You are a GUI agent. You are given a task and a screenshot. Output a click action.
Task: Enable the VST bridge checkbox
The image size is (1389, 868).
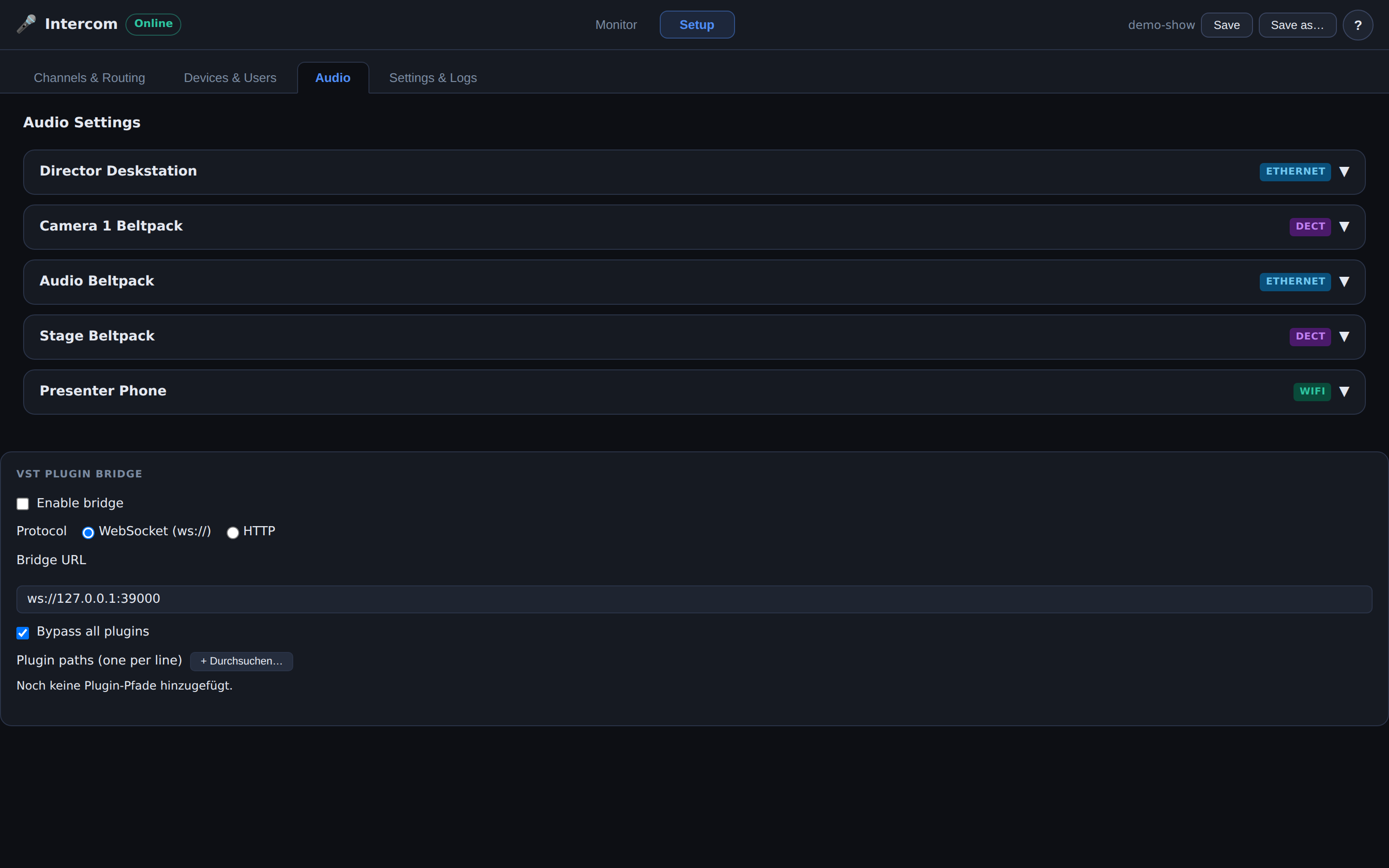(x=22, y=504)
